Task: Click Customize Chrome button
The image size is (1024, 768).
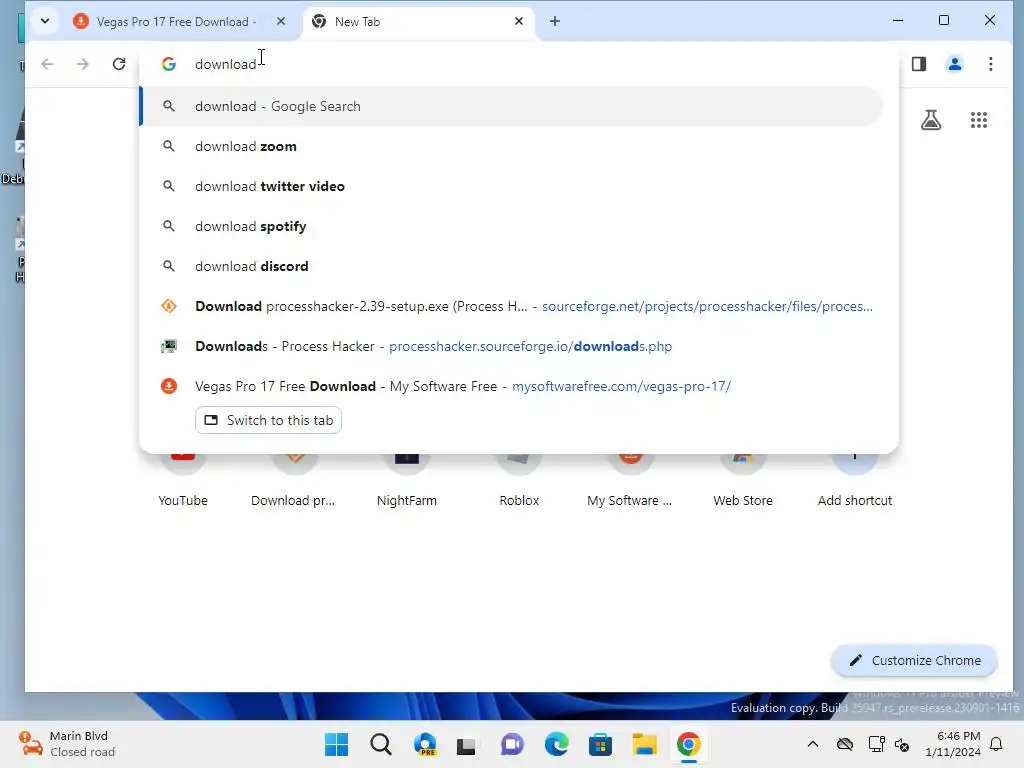Action: click(914, 661)
